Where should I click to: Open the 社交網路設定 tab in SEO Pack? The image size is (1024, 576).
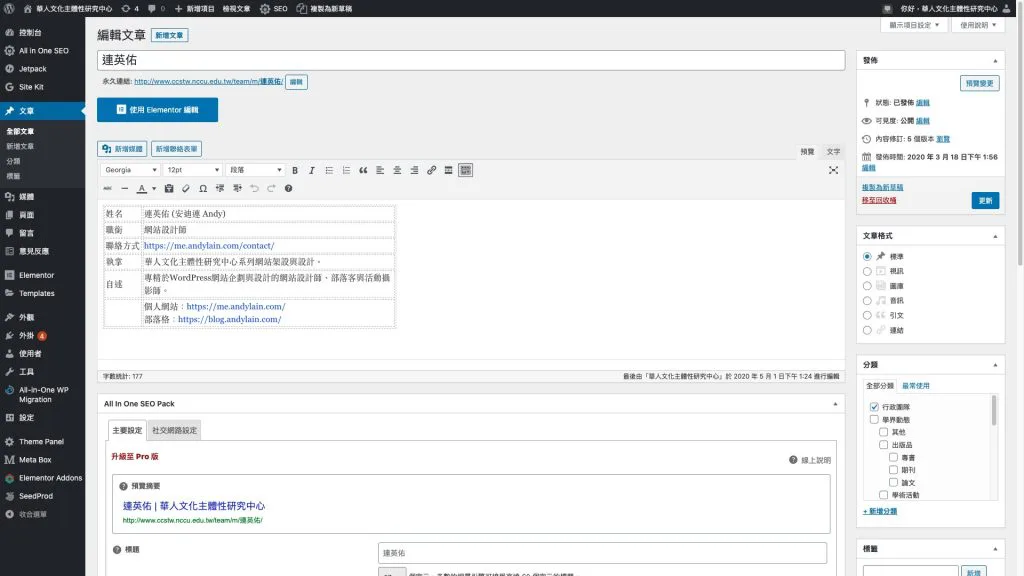[x=174, y=430]
